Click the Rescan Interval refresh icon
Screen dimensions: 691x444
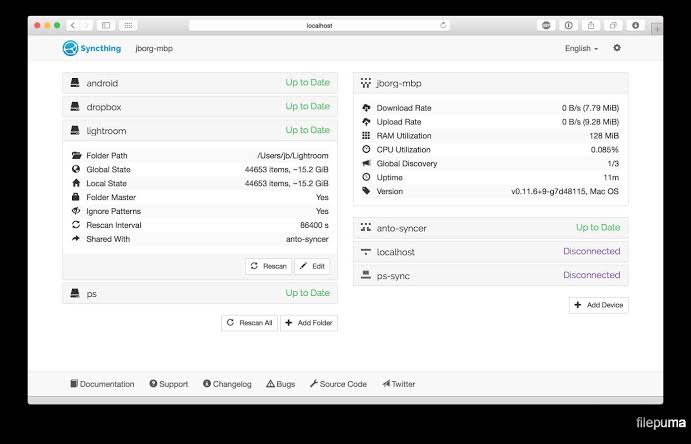pyautogui.click(x=76, y=225)
